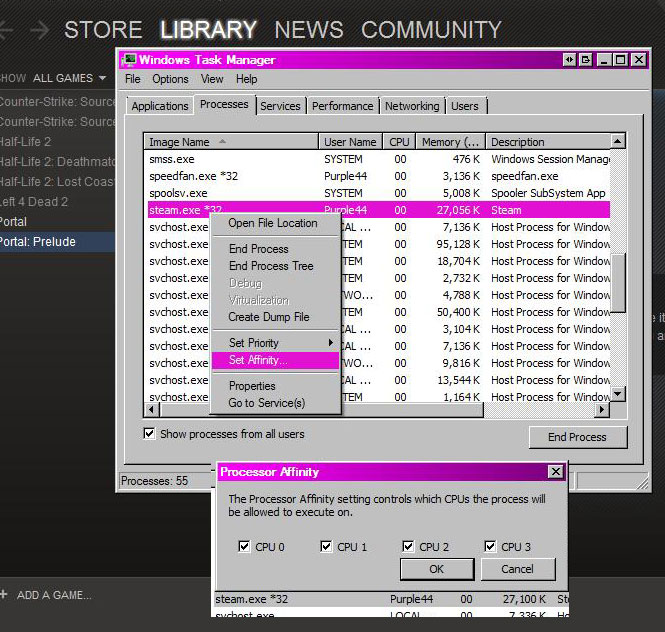Close the Windows Task Manager window
665x632 pixels.
(638, 60)
